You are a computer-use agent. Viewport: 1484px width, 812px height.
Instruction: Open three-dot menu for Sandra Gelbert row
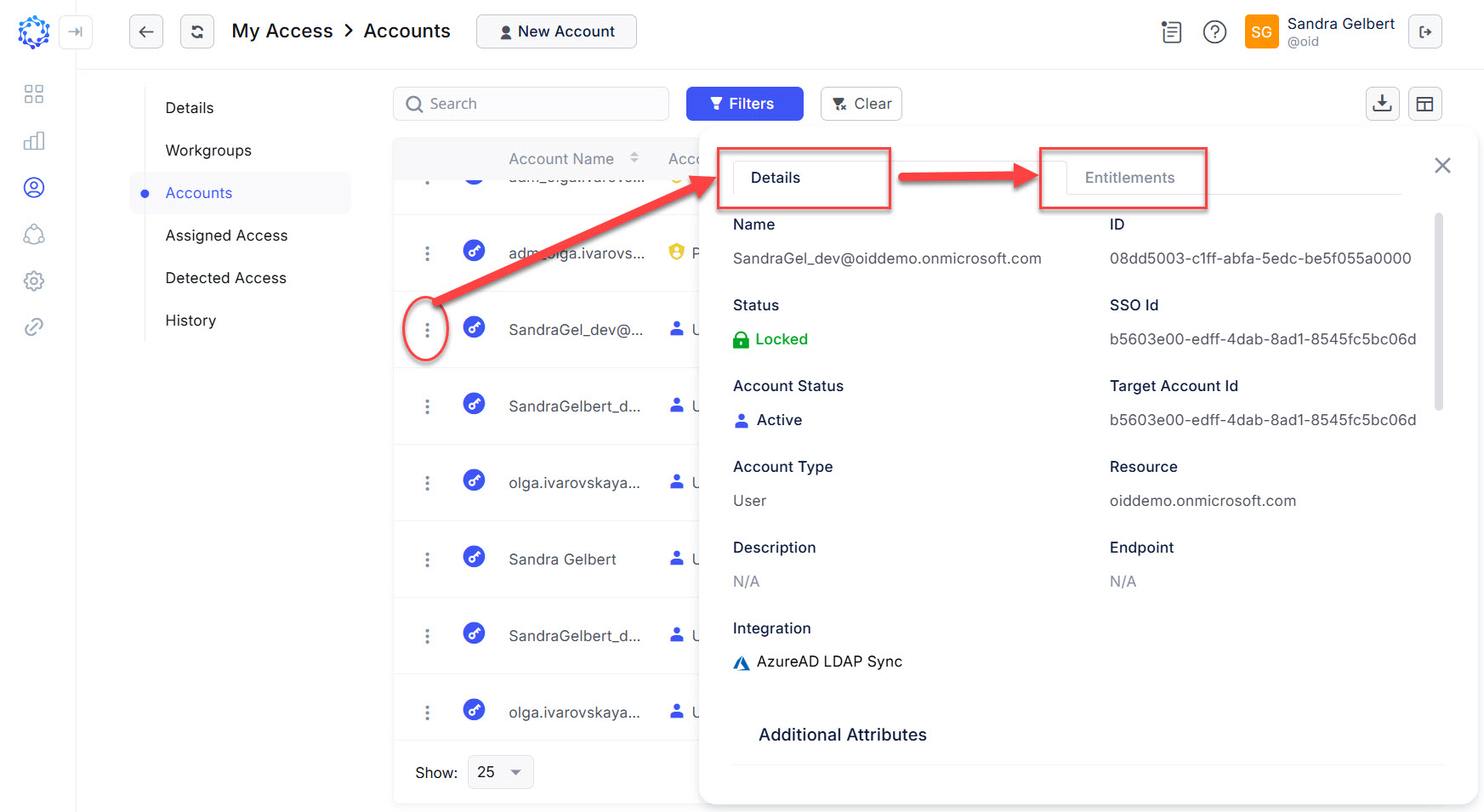(427, 559)
